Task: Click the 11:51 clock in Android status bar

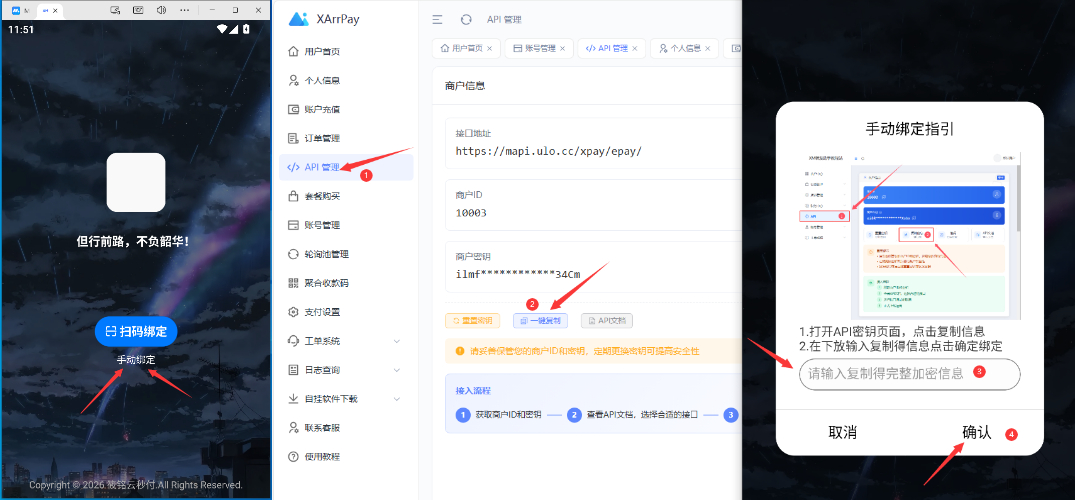Action: coord(21,29)
